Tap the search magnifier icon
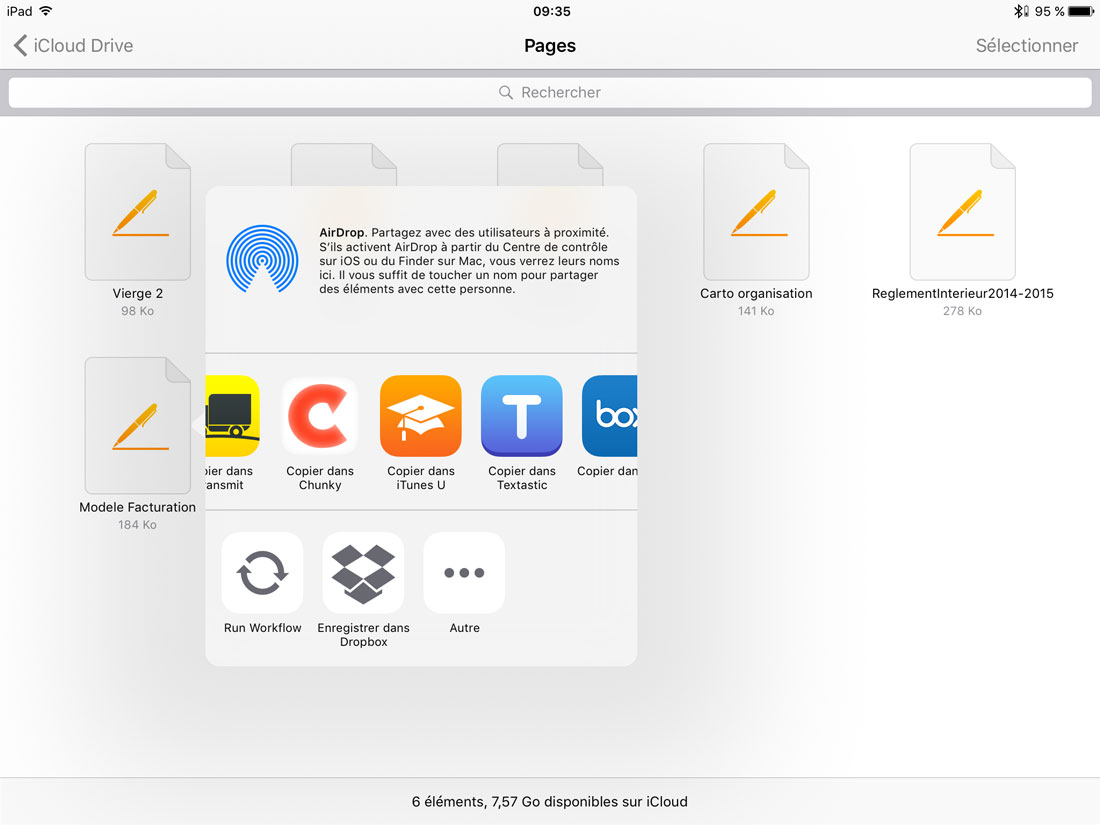Screen dimensions: 1100x825 coord(506,93)
